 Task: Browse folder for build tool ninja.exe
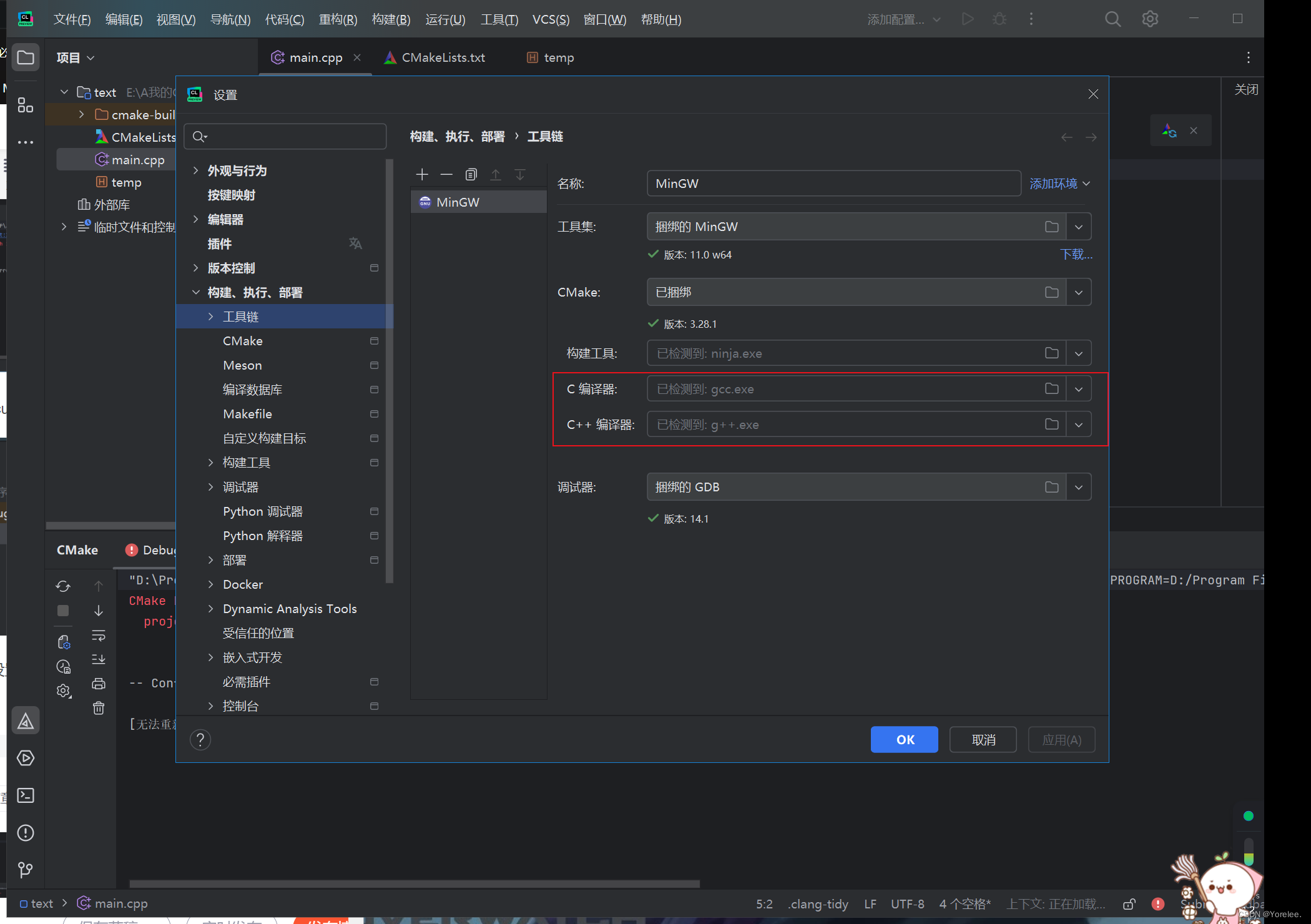1052,353
